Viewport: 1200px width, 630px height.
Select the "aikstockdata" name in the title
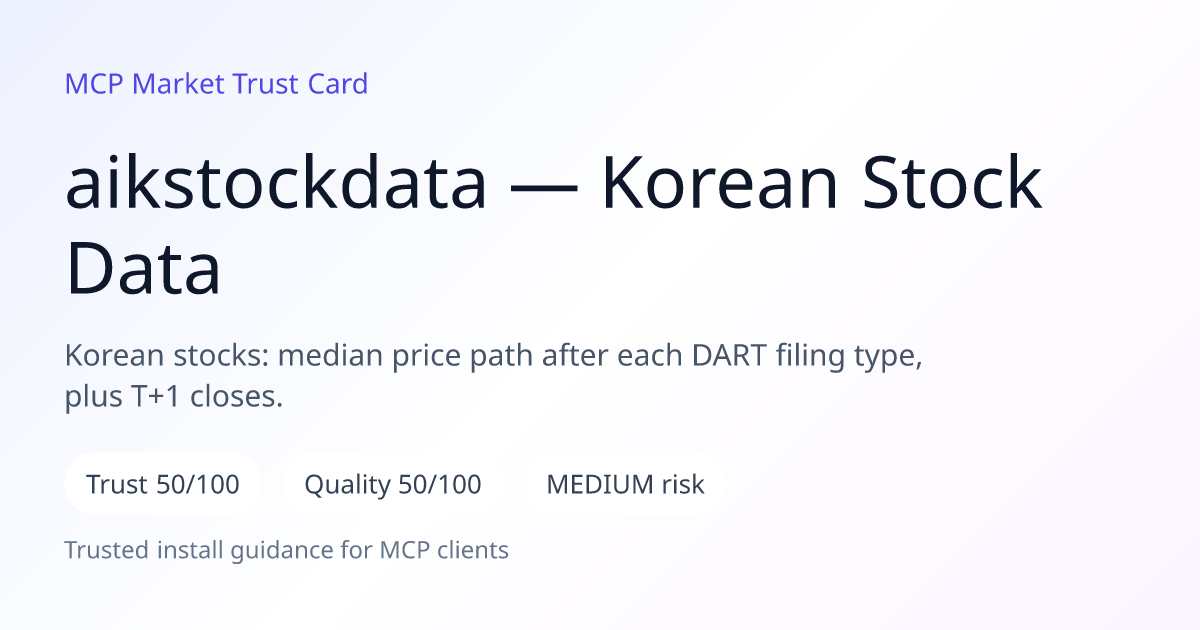click(x=276, y=184)
